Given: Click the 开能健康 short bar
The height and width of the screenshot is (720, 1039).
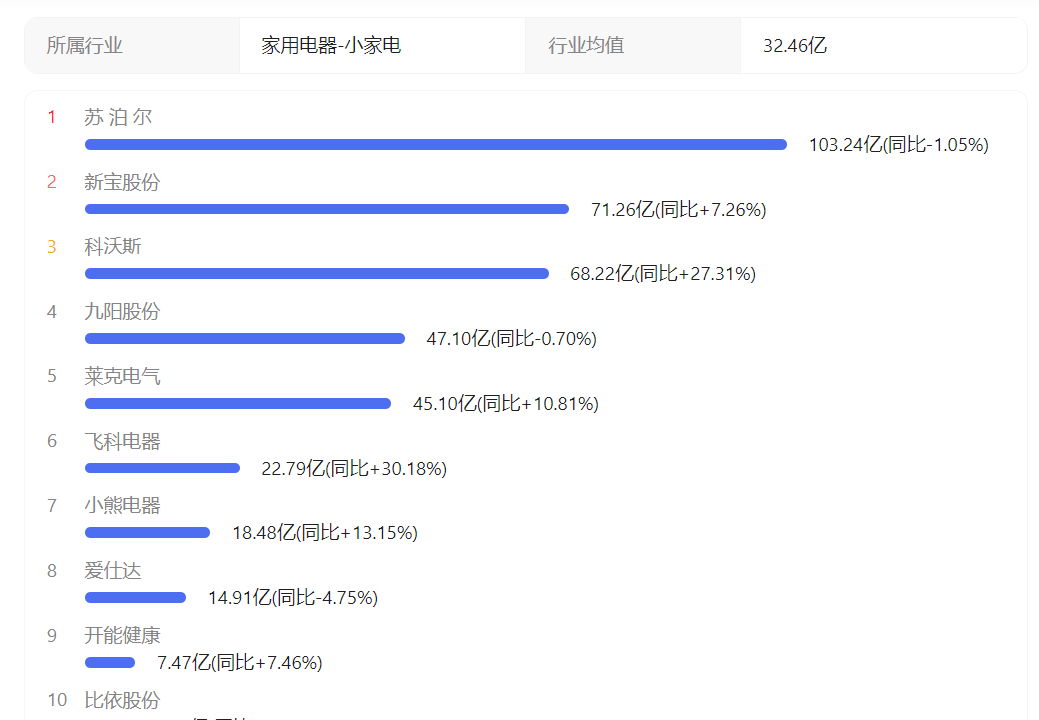Looking at the screenshot, I should [110, 662].
